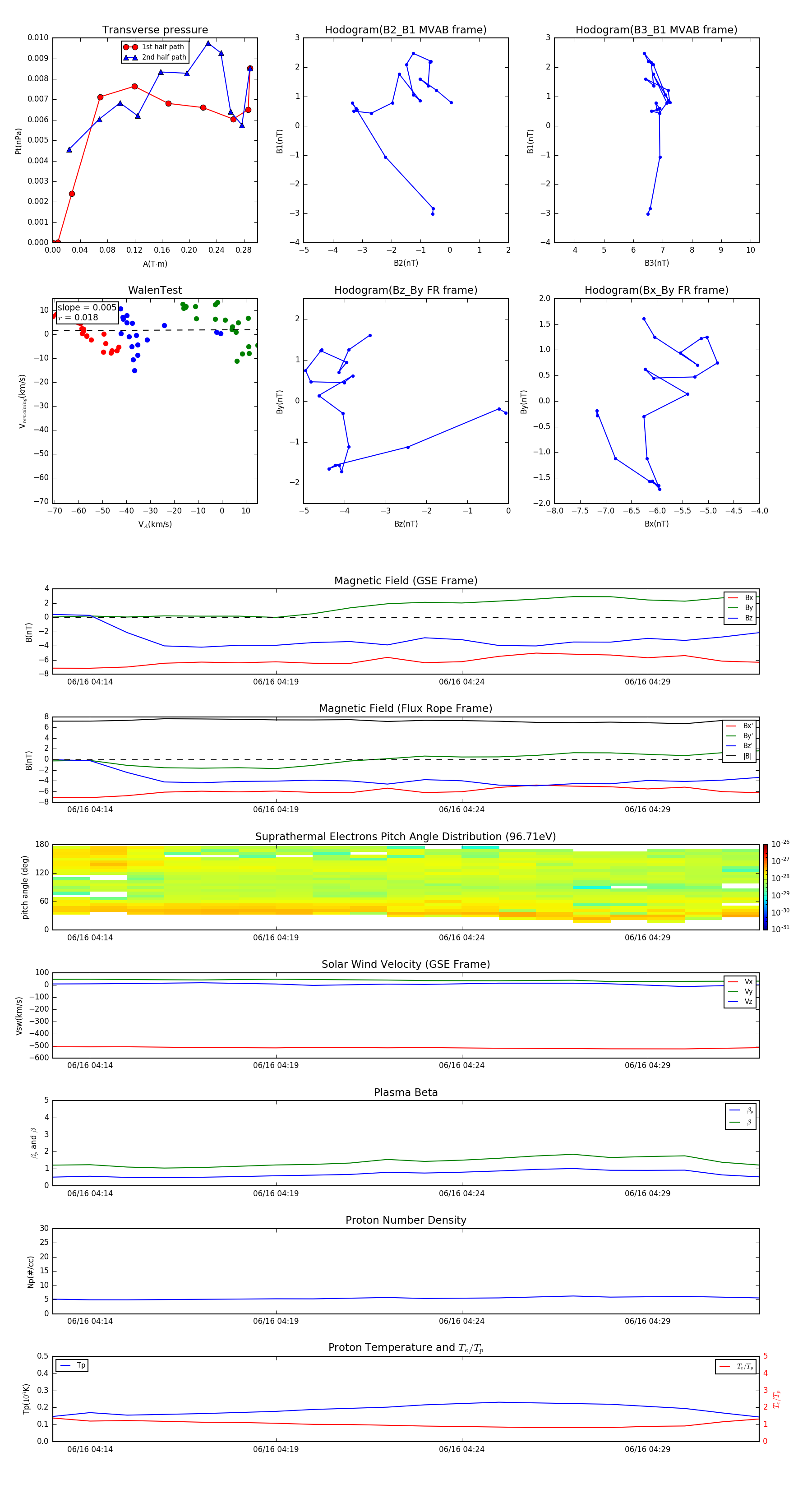
Task: Select the Vx legend entry
Action: (741, 981)
